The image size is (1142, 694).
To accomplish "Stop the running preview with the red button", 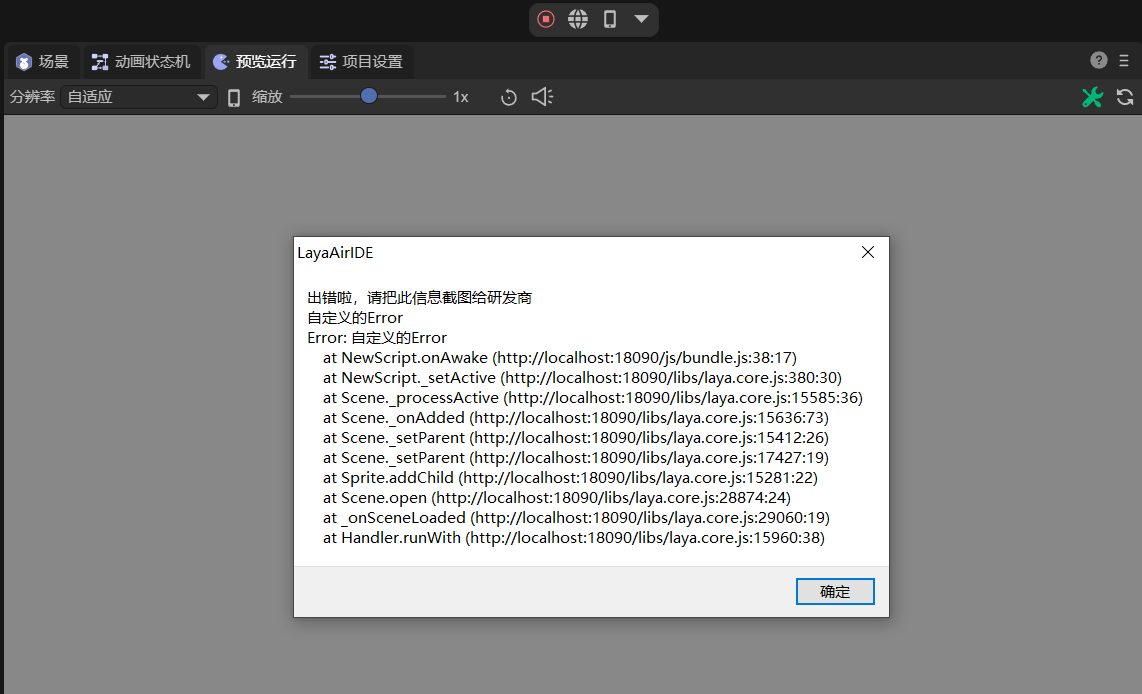I will click(x=546, y=19).
